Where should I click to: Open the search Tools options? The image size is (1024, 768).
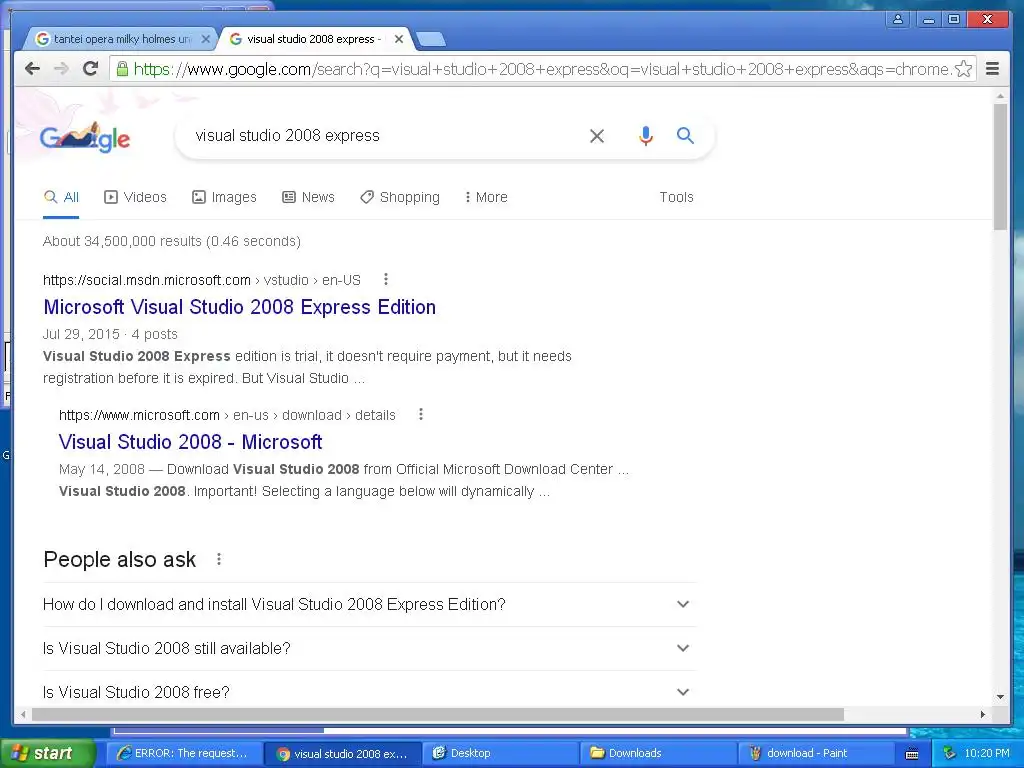coord(676,197)
